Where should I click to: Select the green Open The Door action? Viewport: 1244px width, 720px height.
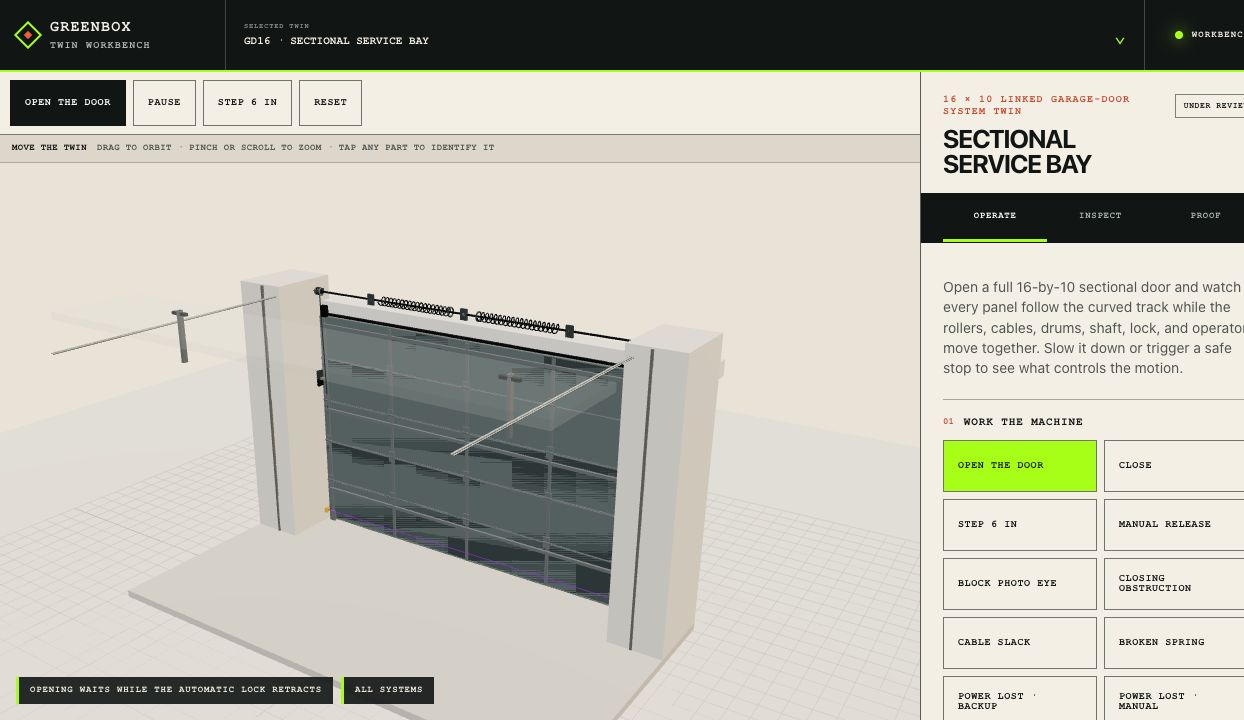click(x=1020, y=466)
